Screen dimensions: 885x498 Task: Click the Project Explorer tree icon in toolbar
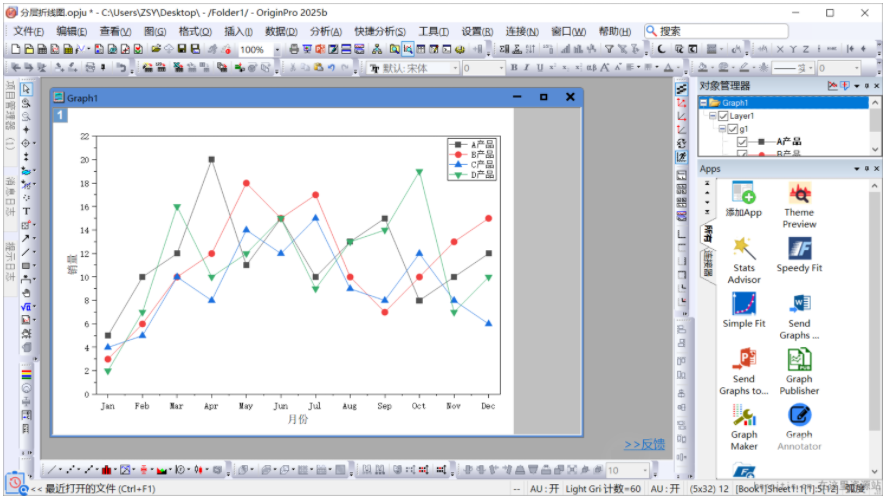[376, 49]
